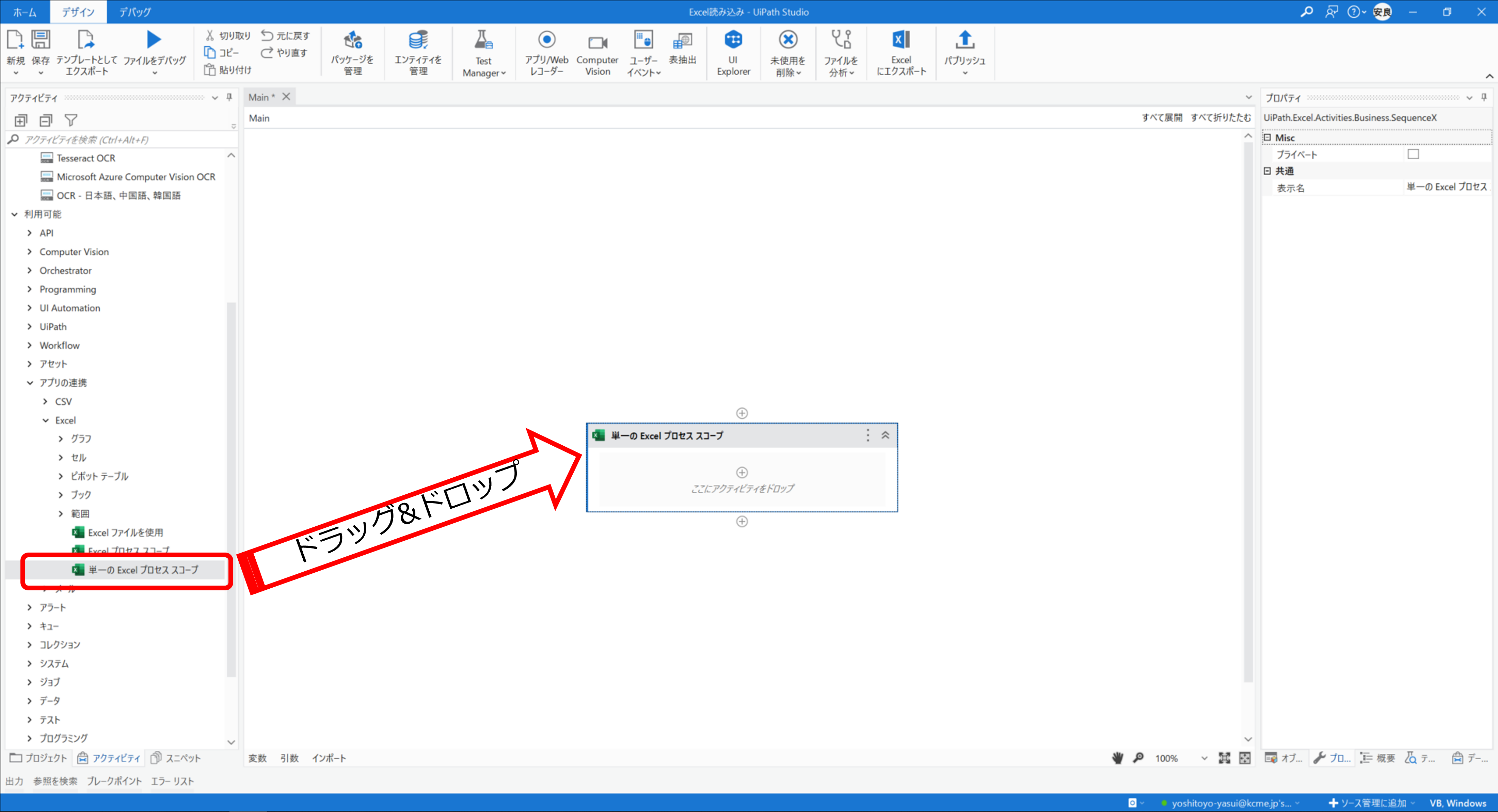
Task: Open the 出力 (Output) panel
Action: point(15,781)
